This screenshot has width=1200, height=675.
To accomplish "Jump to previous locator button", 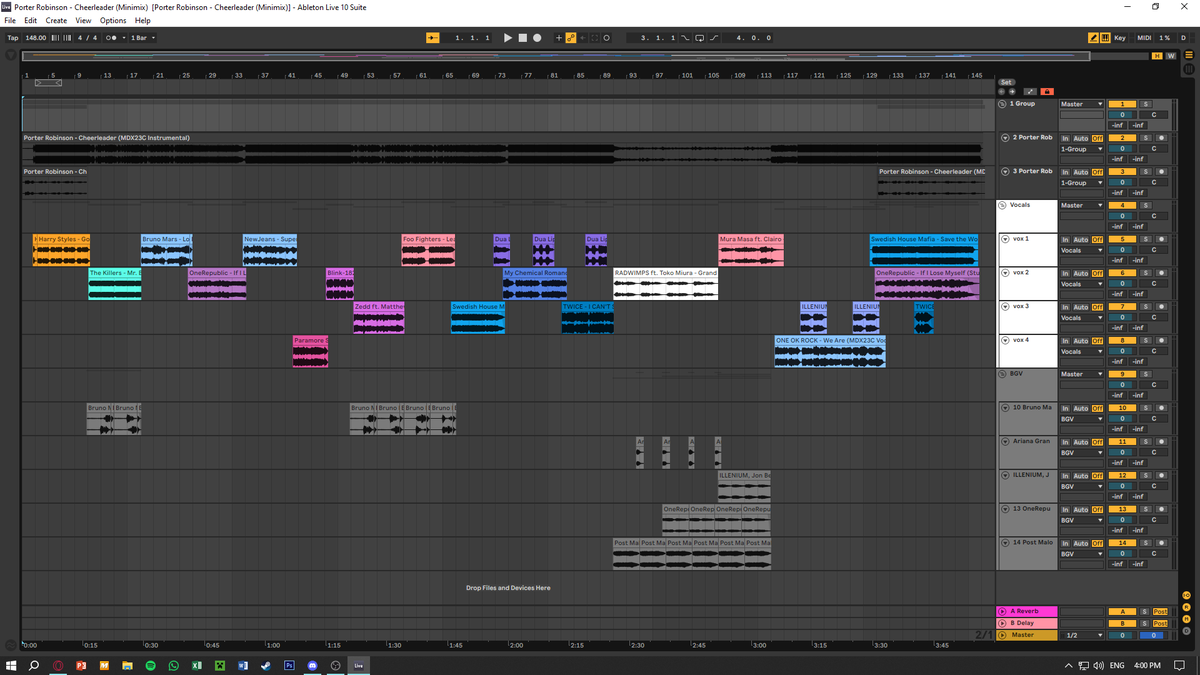I will (1001, 91).
